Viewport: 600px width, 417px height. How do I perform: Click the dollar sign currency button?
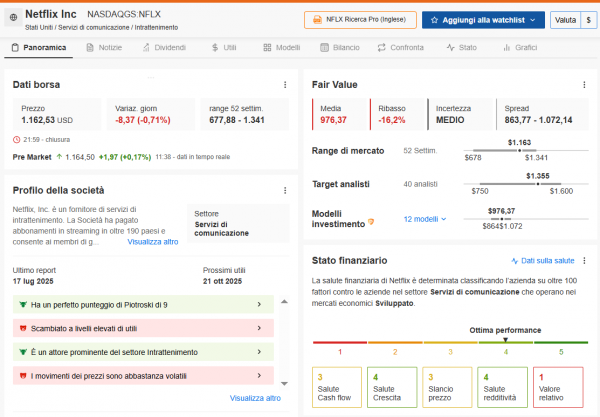click(587, 19)
